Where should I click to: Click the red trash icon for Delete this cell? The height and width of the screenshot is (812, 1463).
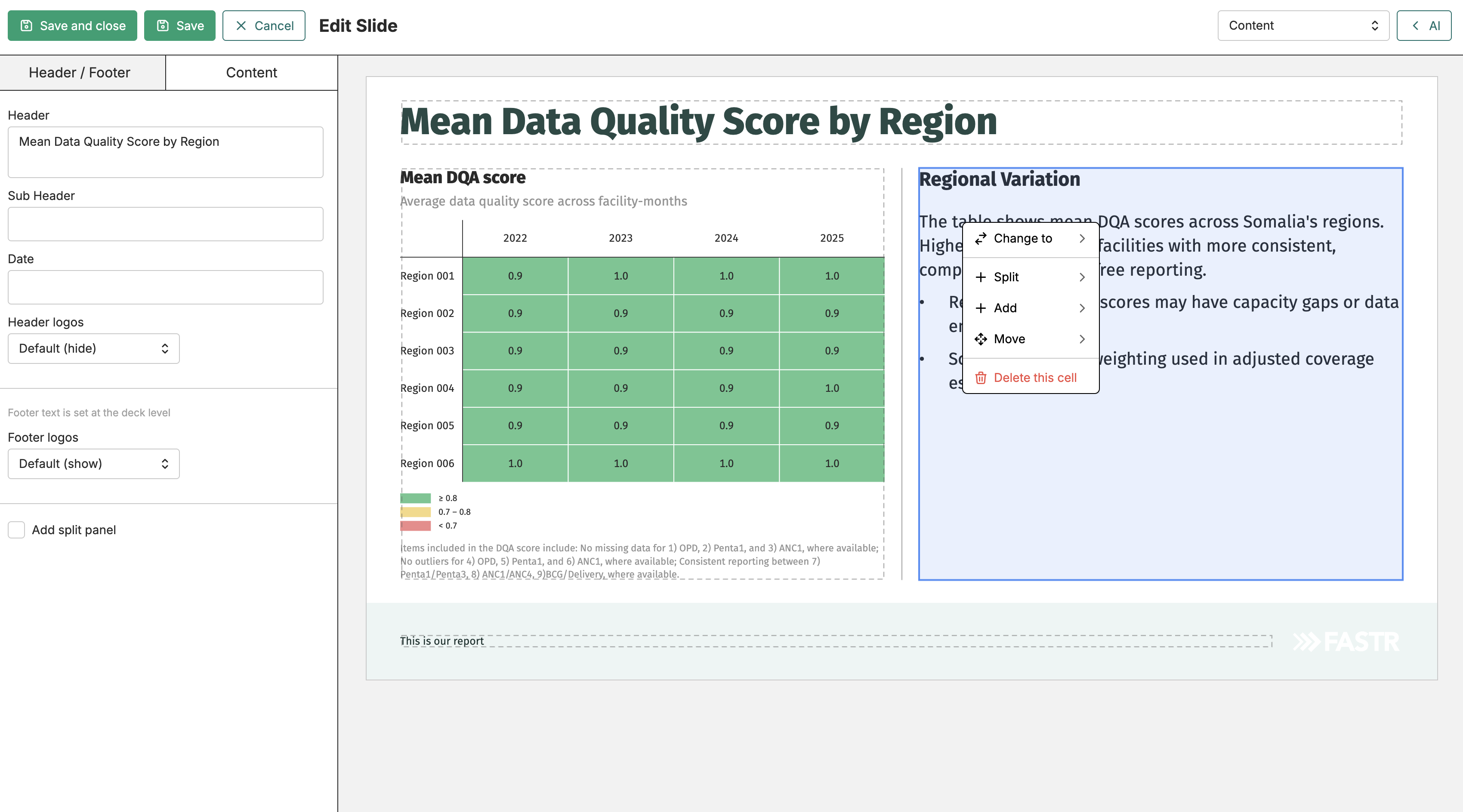(981, 378)
